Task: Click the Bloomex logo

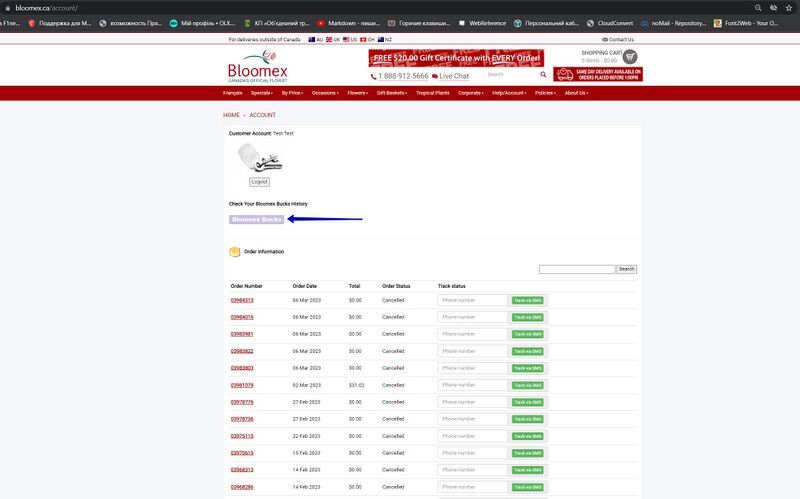Action: pyautogui.click(x=258, y=66)
